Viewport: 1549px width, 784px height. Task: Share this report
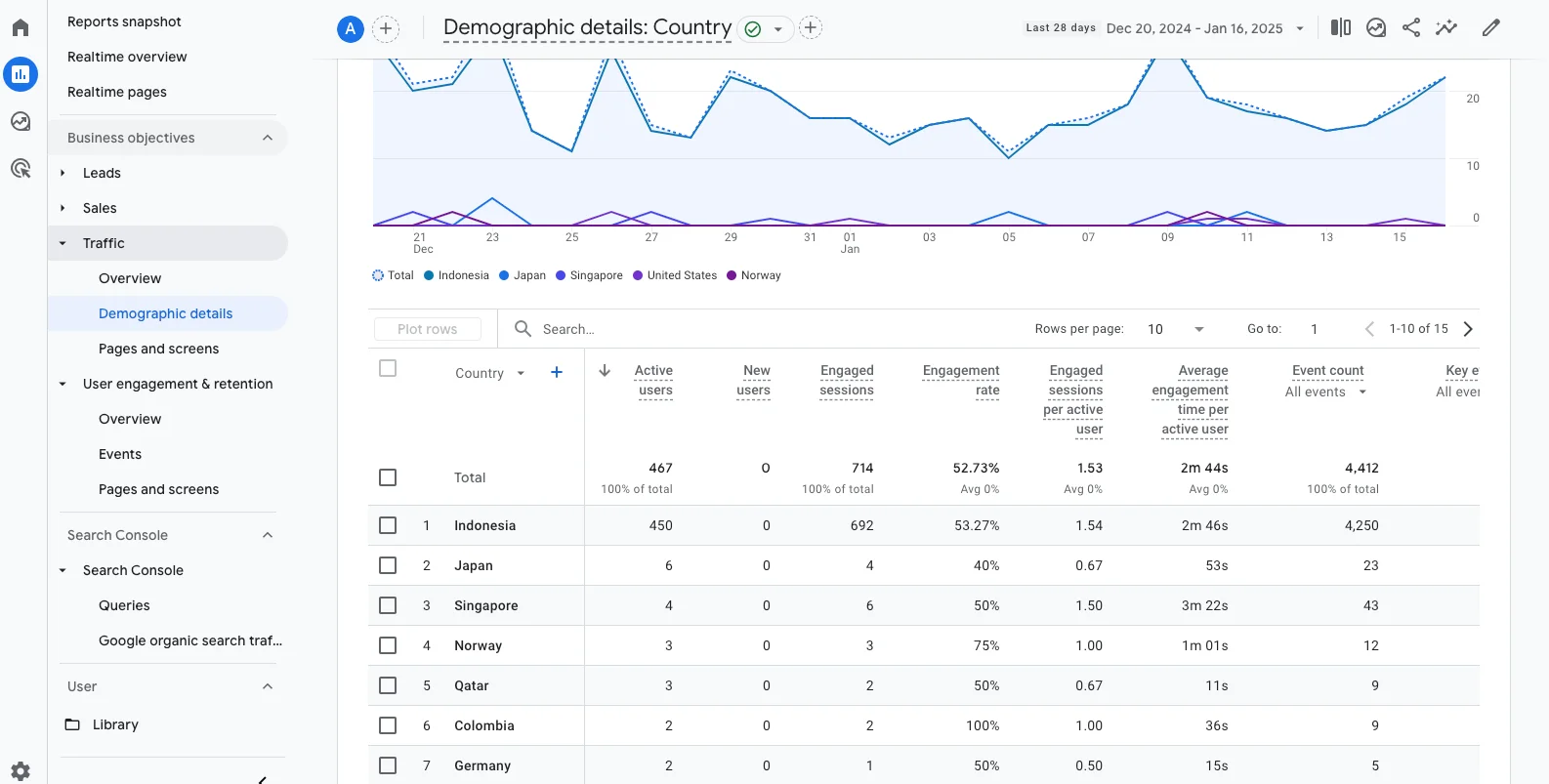point(1411,27)
